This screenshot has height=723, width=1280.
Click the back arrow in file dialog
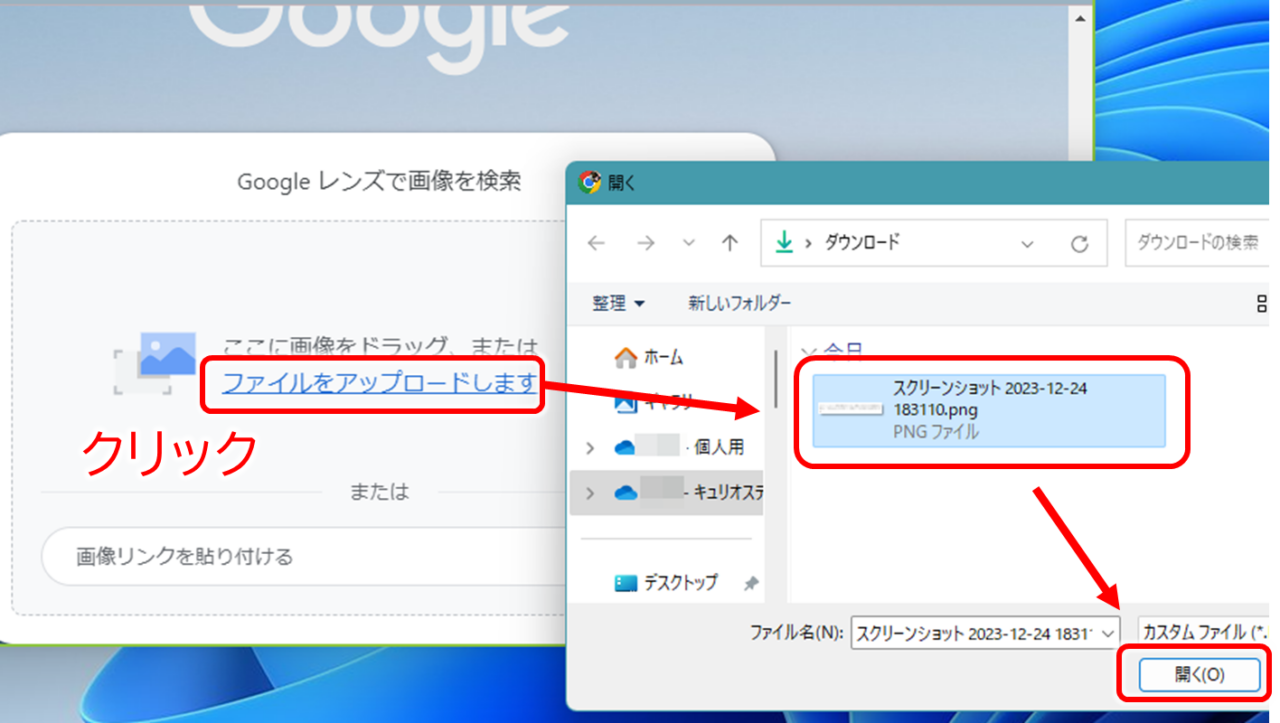(x=597, y=243)
